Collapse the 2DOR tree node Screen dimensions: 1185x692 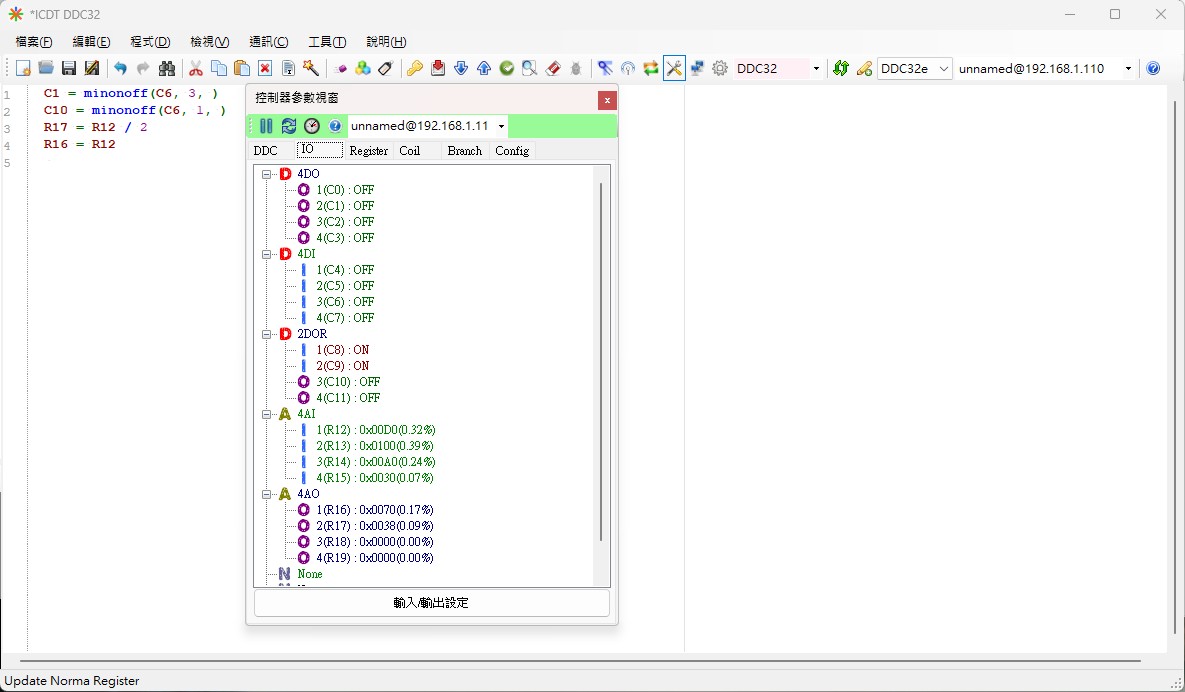coord(266,334)
